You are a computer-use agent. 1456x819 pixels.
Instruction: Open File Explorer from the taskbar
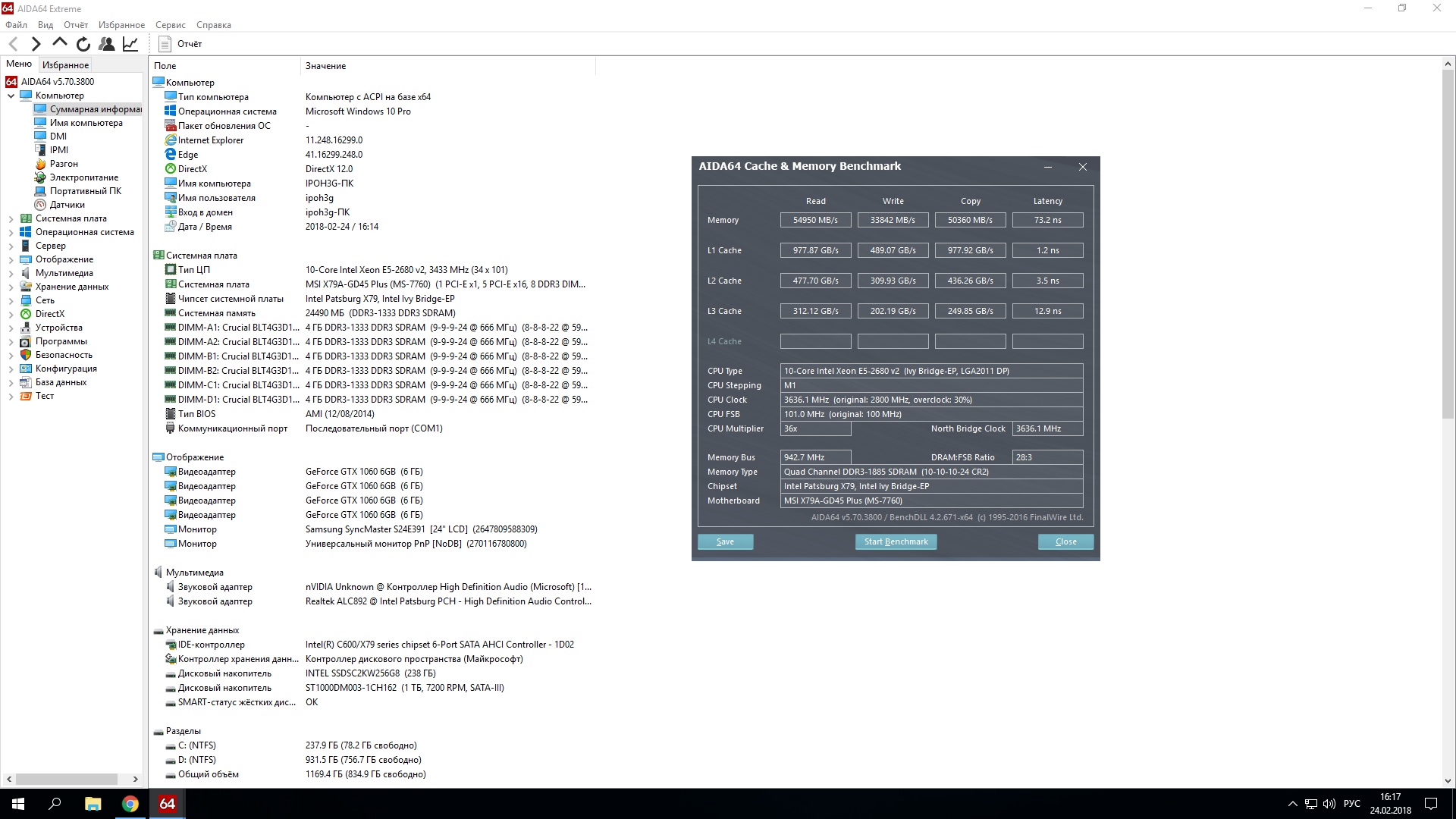click(93, 804)
